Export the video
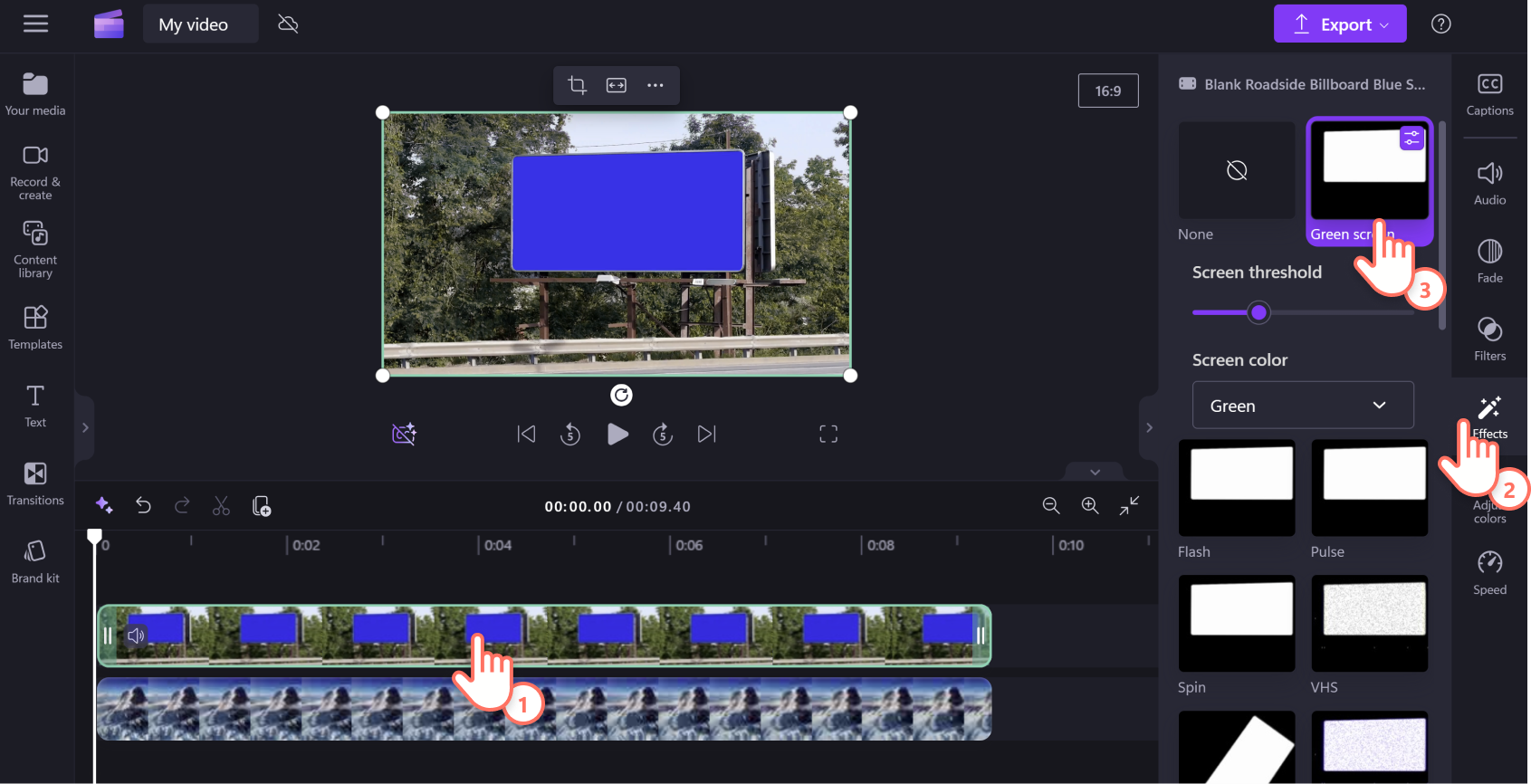 pos(1340,24)
